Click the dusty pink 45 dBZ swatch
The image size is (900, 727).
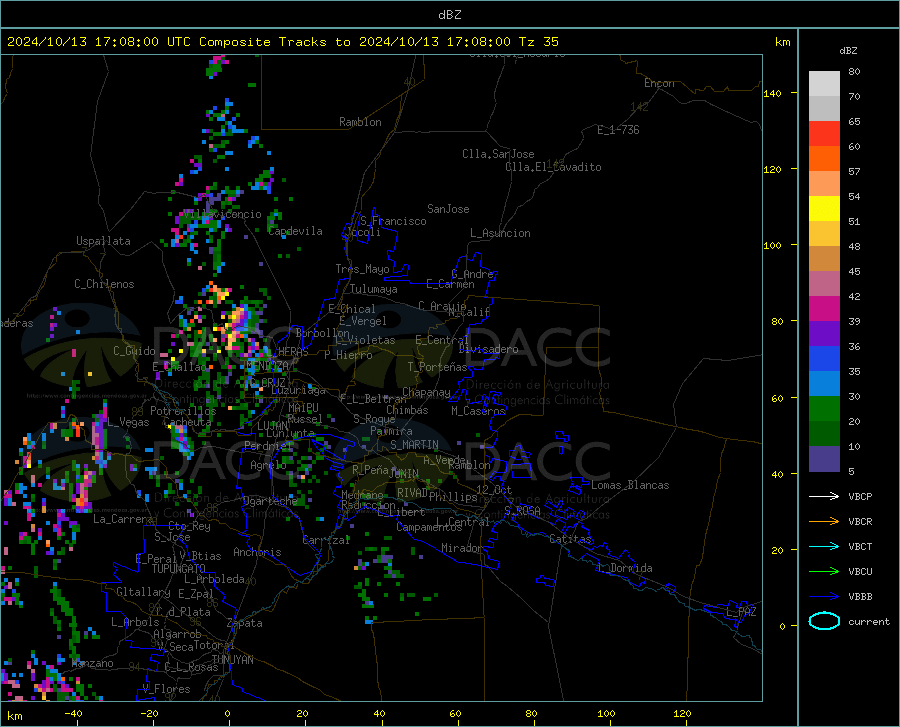[x=824, y=283]
